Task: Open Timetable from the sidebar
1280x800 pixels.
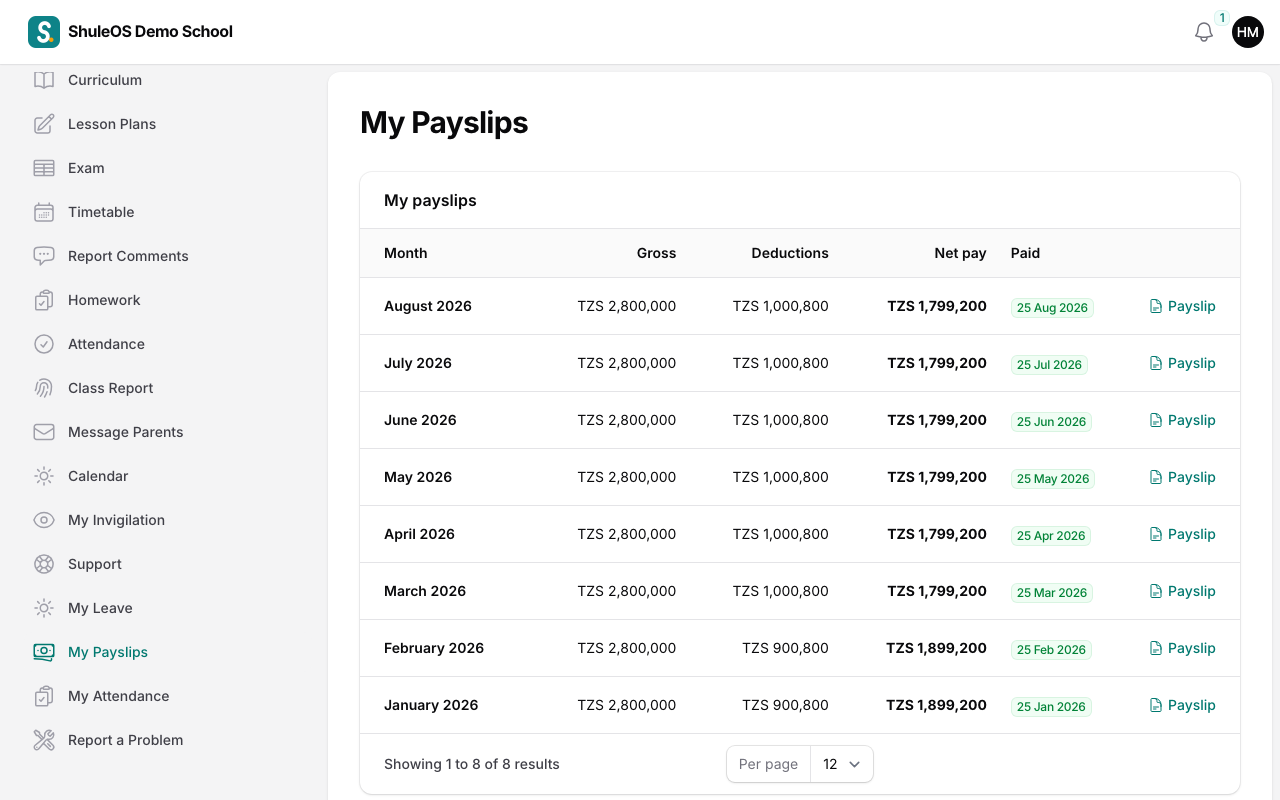Action: tap(101, 212)
